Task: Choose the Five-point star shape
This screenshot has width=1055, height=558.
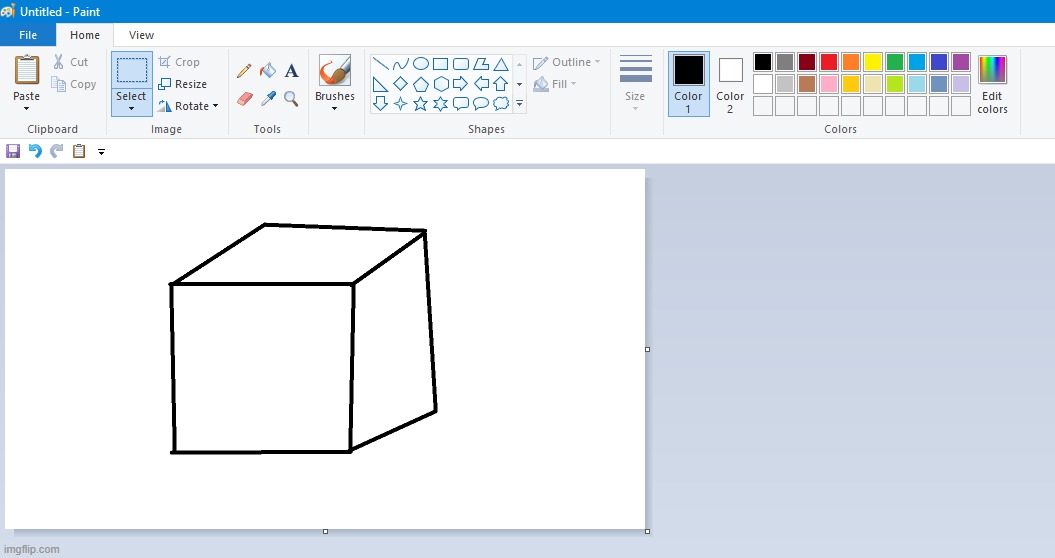Action: point(421,104)
